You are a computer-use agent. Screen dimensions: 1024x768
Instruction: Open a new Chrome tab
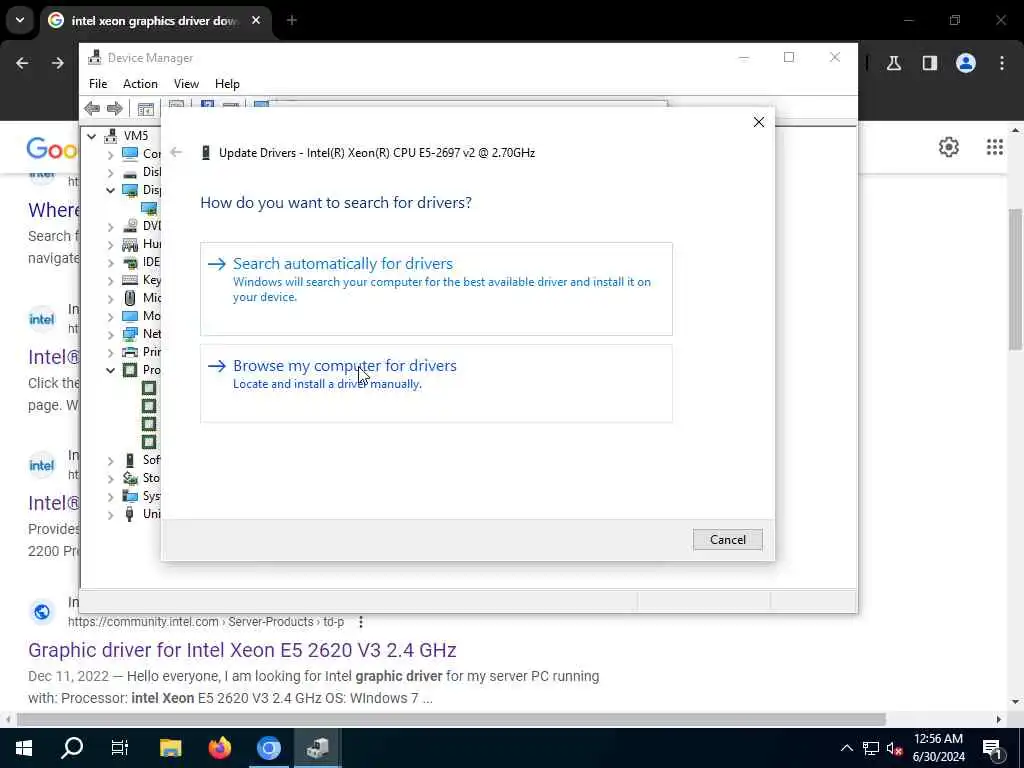[292, 21]
